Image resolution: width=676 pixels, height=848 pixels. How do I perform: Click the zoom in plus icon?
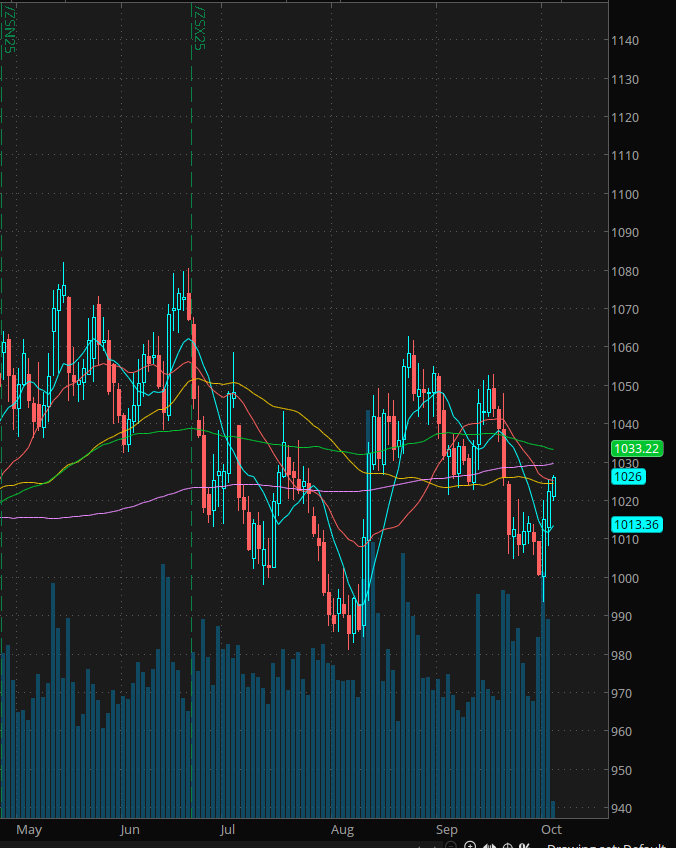470,846
